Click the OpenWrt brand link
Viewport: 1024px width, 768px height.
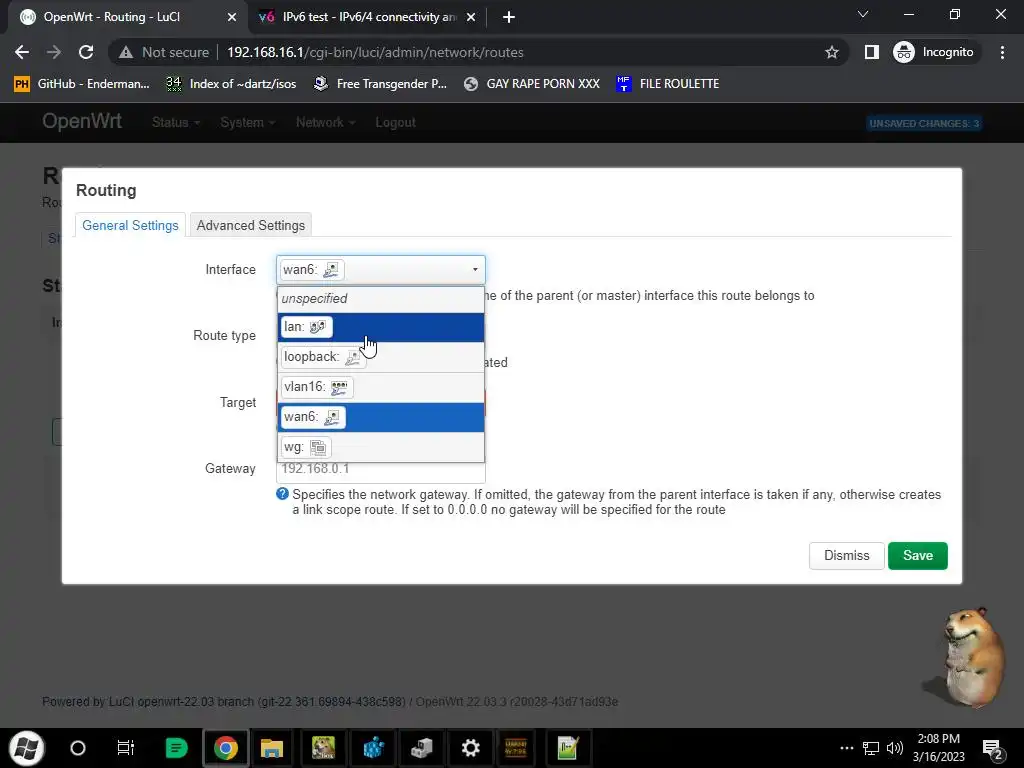(82, 121)
